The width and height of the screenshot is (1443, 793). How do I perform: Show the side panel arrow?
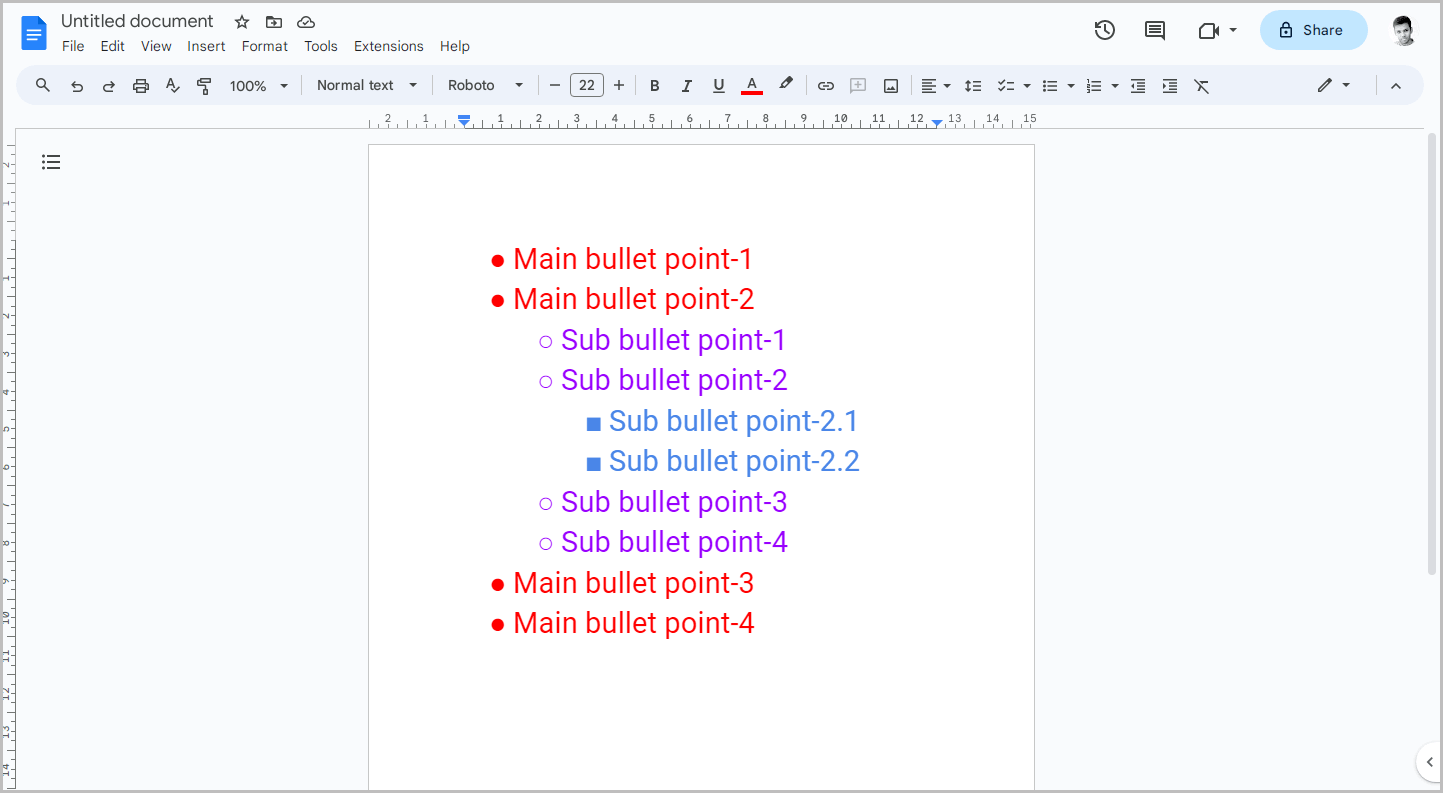click(1429, 762)
